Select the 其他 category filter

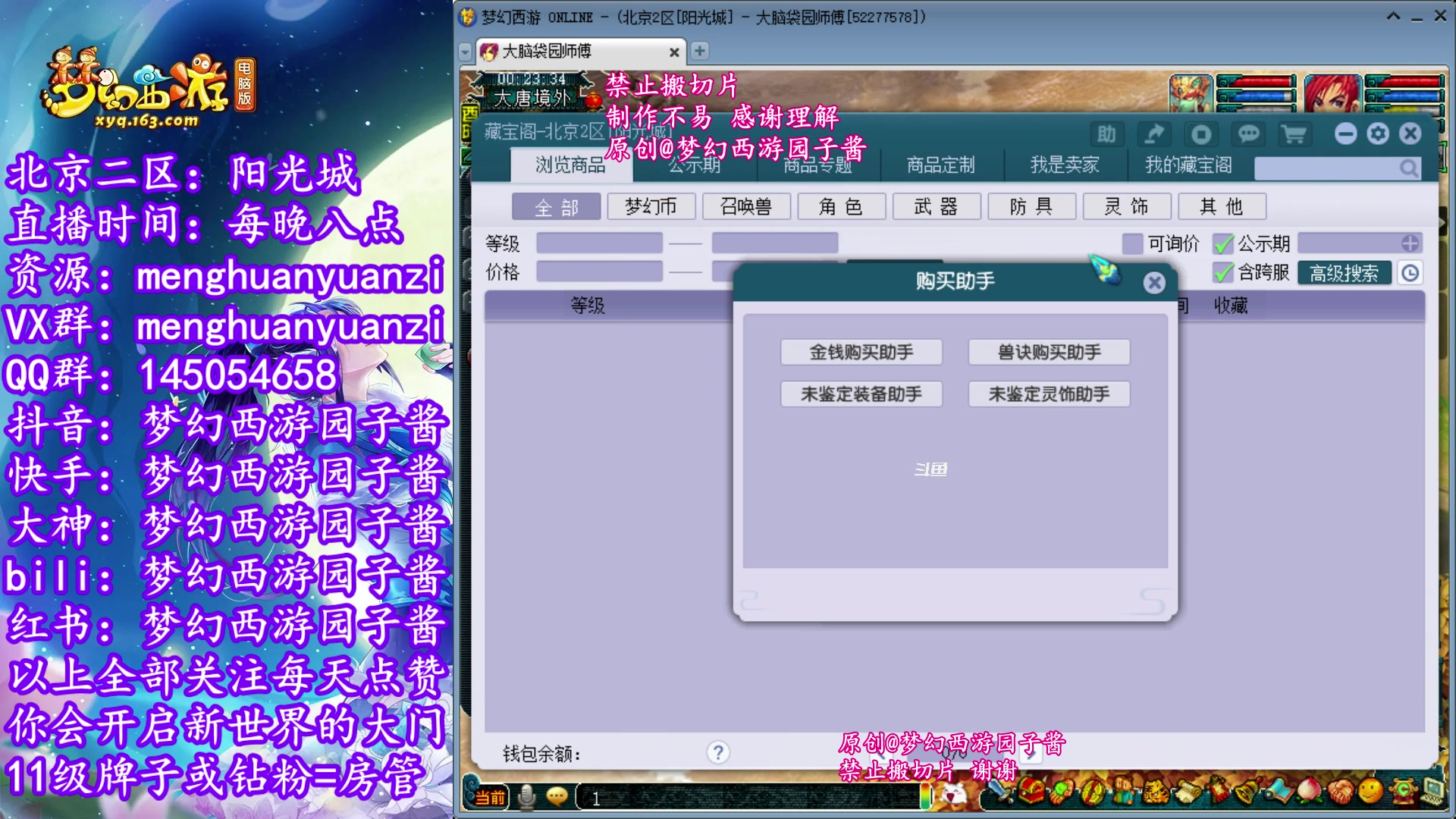coord(1222,206)
